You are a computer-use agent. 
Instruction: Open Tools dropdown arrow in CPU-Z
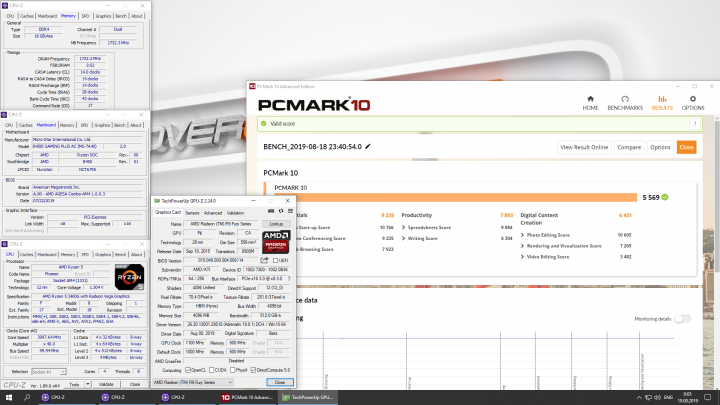[87, 384]
